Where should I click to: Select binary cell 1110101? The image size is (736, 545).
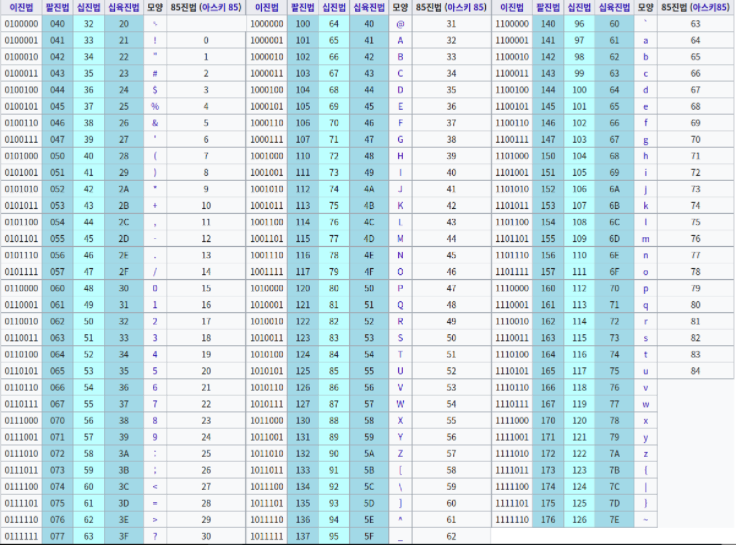click(x=512, y=371)
